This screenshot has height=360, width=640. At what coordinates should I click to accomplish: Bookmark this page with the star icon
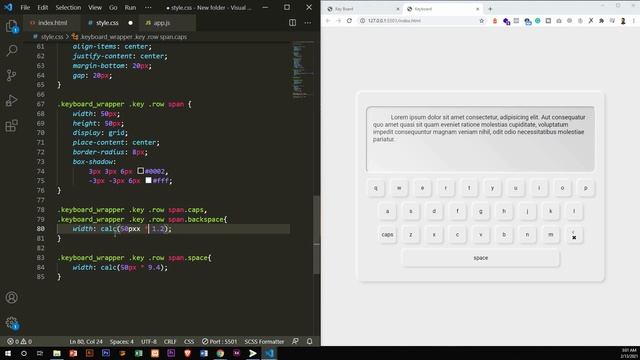point(482,20)
